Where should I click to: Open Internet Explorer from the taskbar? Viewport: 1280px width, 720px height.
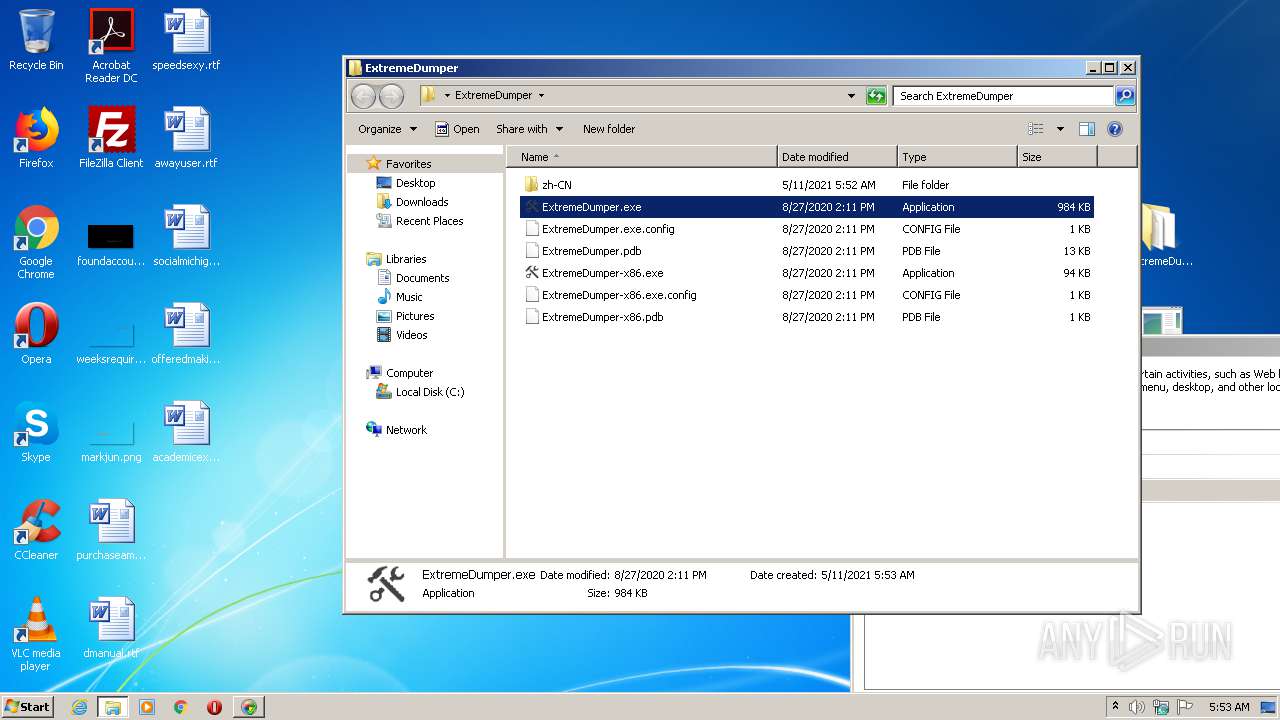click(79, 707)
